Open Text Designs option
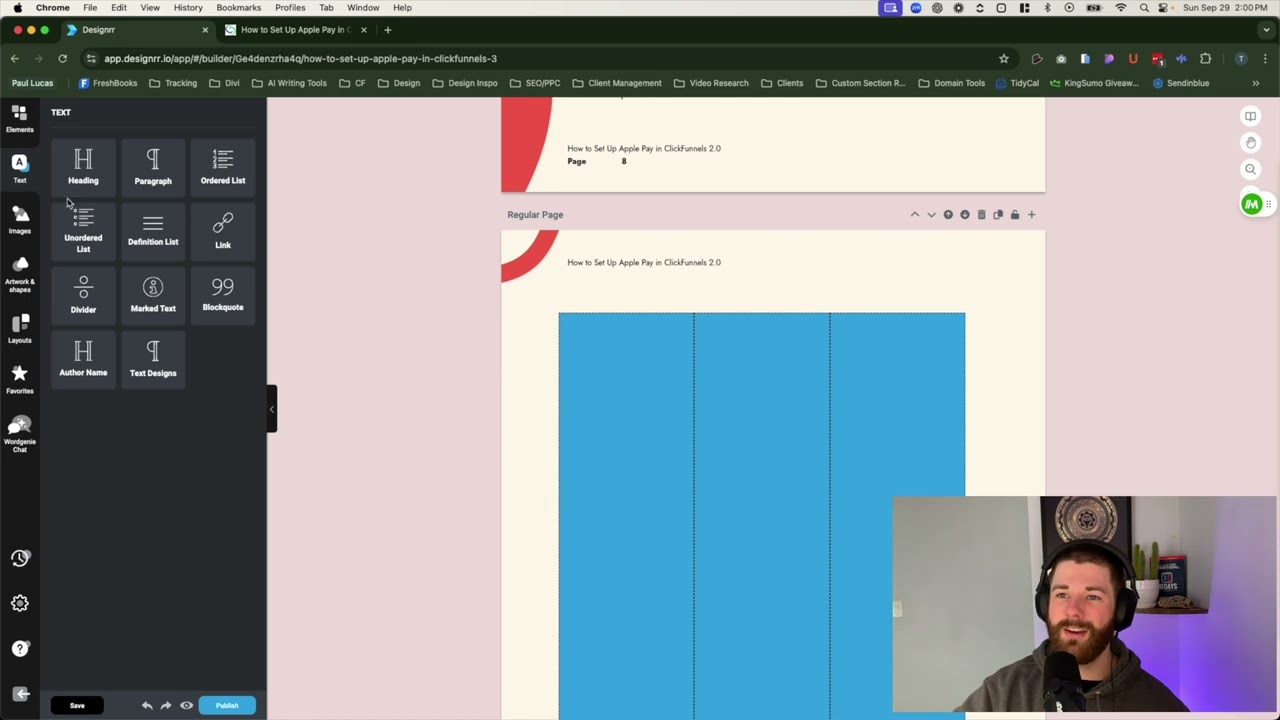This screenshot has width=1280, height=720. (x=153, y=359)
